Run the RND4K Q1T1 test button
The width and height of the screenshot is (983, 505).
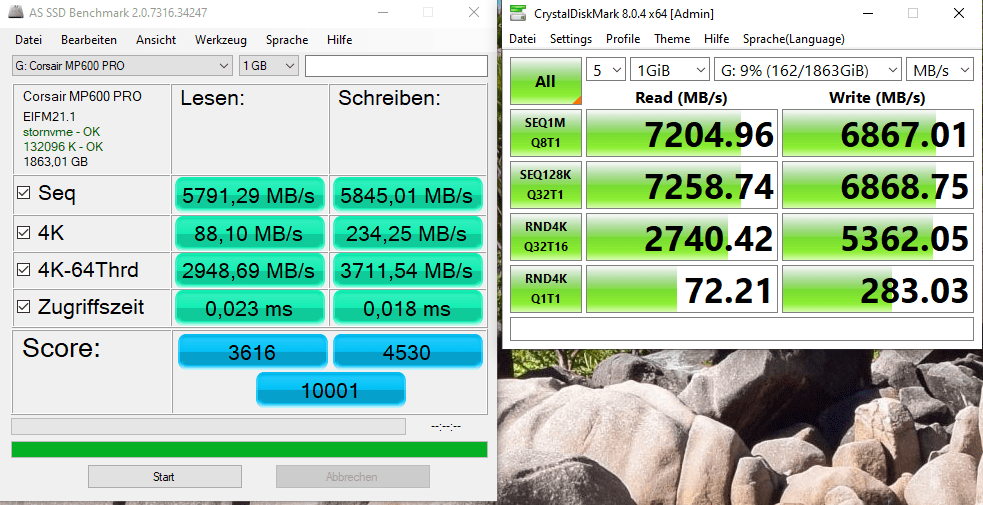tap(545, 289)
